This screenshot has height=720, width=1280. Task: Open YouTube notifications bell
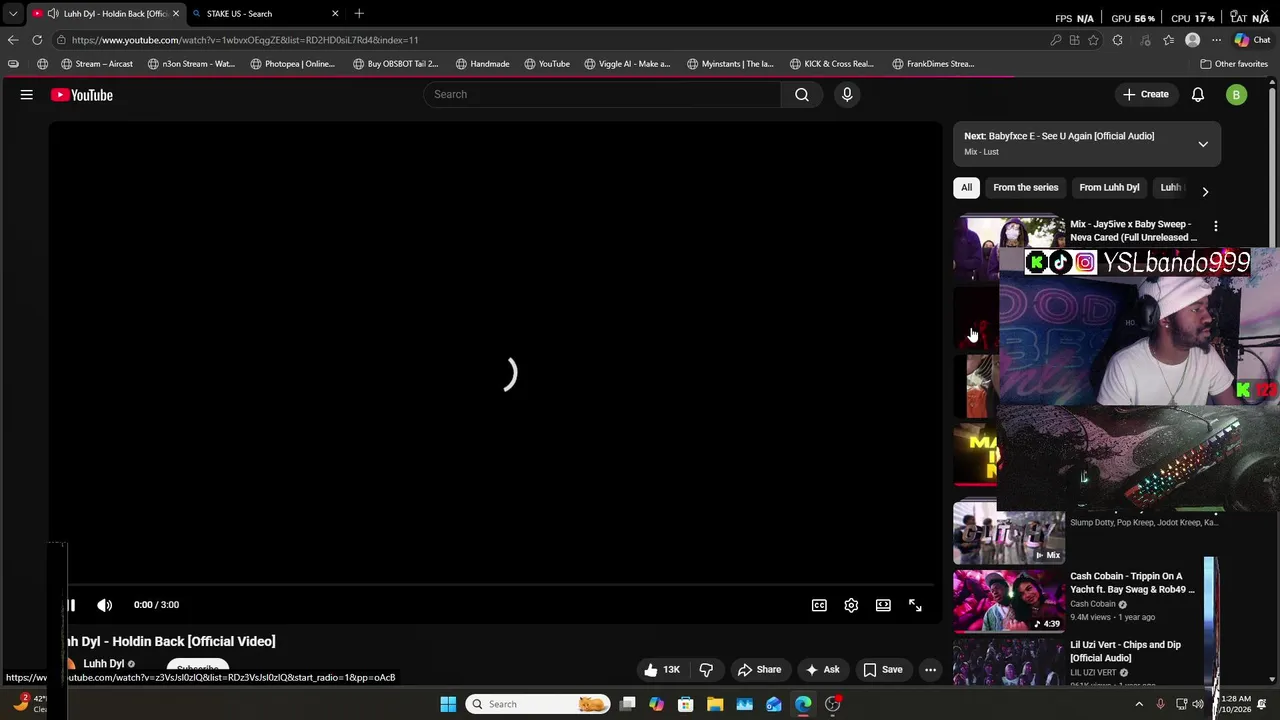pyautogui.click(x=1198, y=95)
